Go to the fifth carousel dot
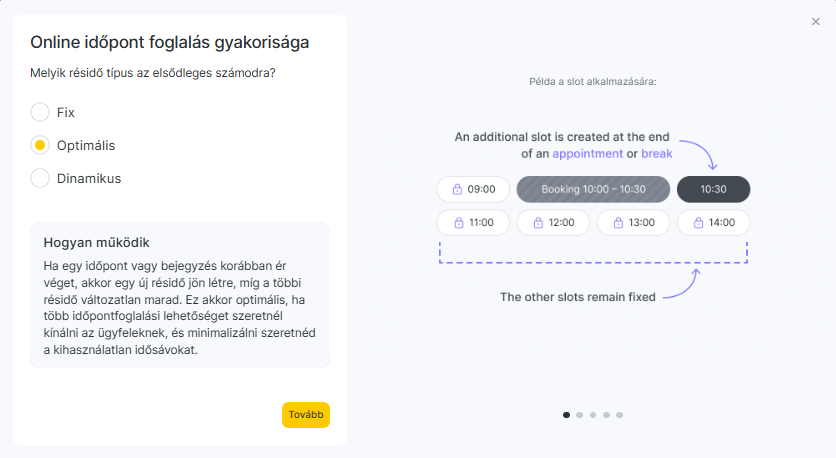 (x=619, y=414)
